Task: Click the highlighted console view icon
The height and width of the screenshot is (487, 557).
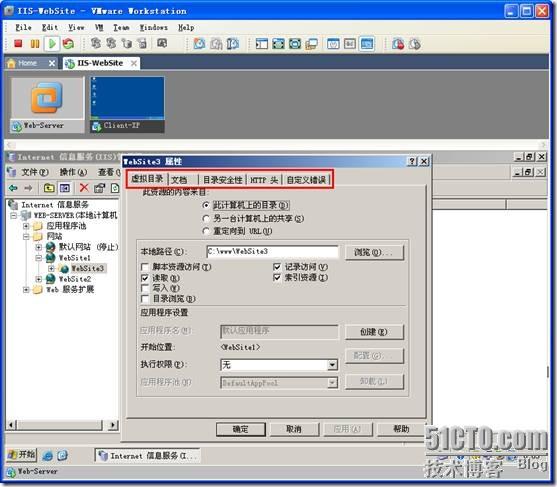Action: pos(367,44)
